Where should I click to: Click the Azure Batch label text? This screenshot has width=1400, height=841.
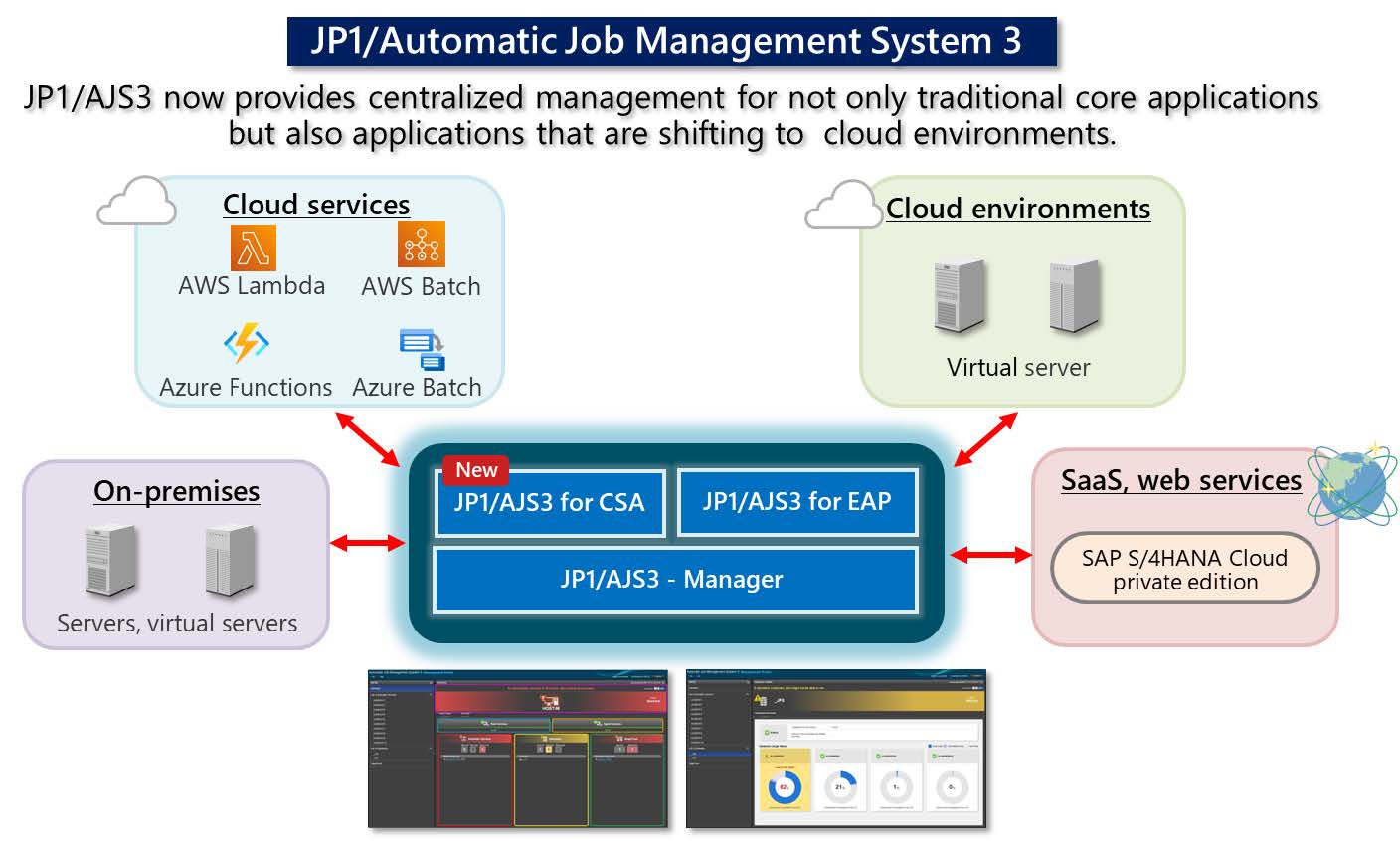point(417,387)
